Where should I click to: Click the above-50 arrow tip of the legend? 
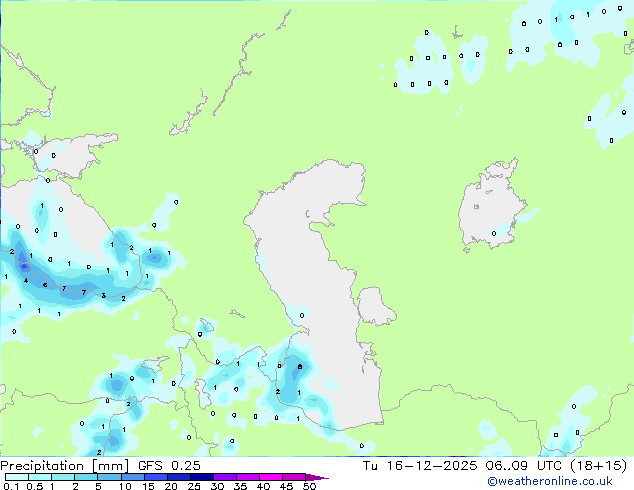(317, 477)
